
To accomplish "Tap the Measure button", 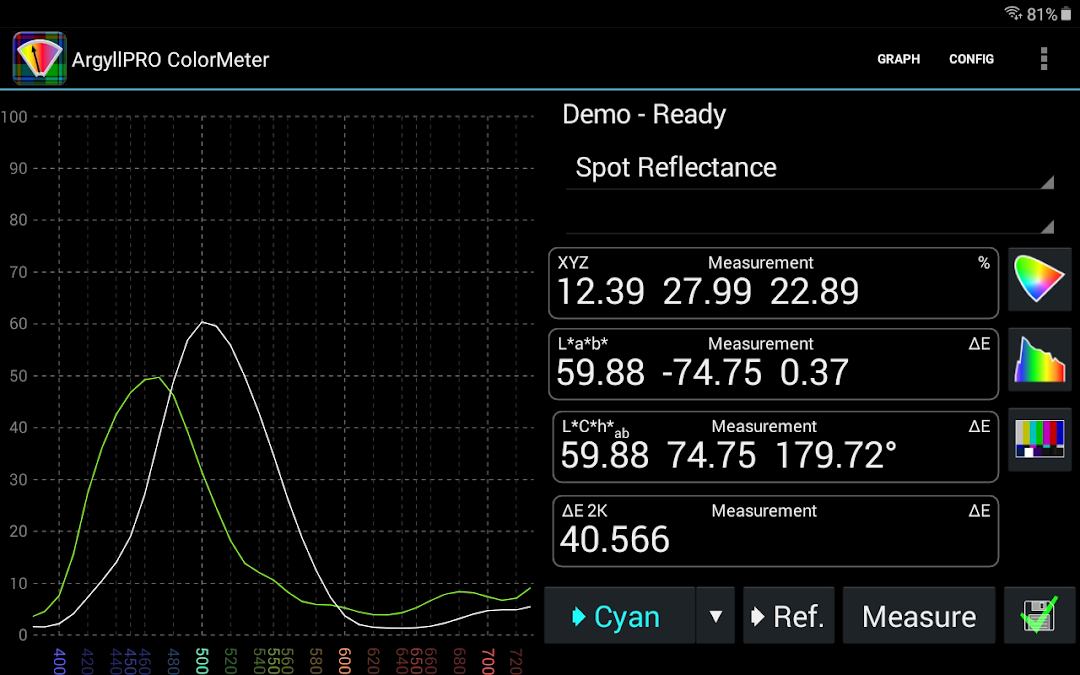I will click(x=919, y=616).
